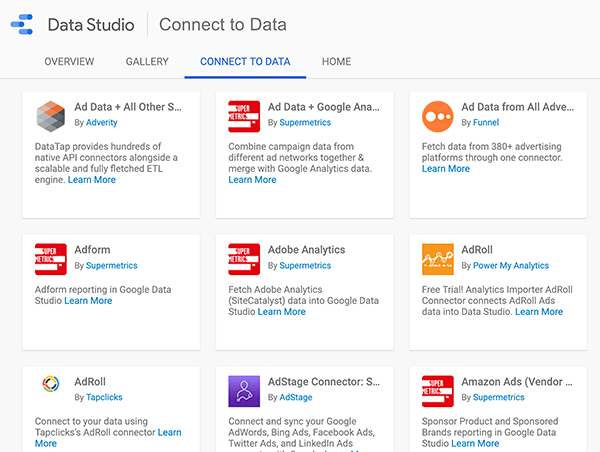The image size is (600, 452).
Task: Click Supermetrics logo on Ad Data + Google Analytics card
Action: [x=244, y=116]
